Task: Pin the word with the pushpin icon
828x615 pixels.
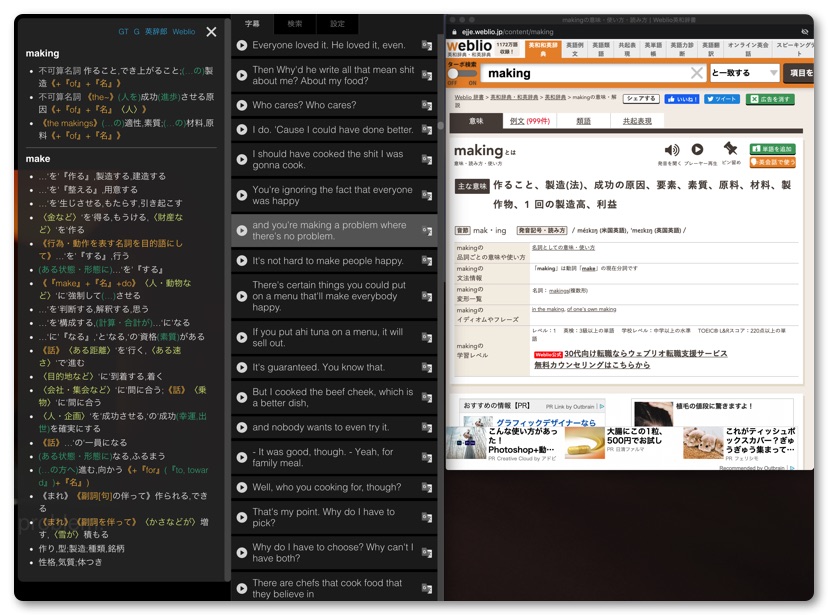Action: coord(730,149)
